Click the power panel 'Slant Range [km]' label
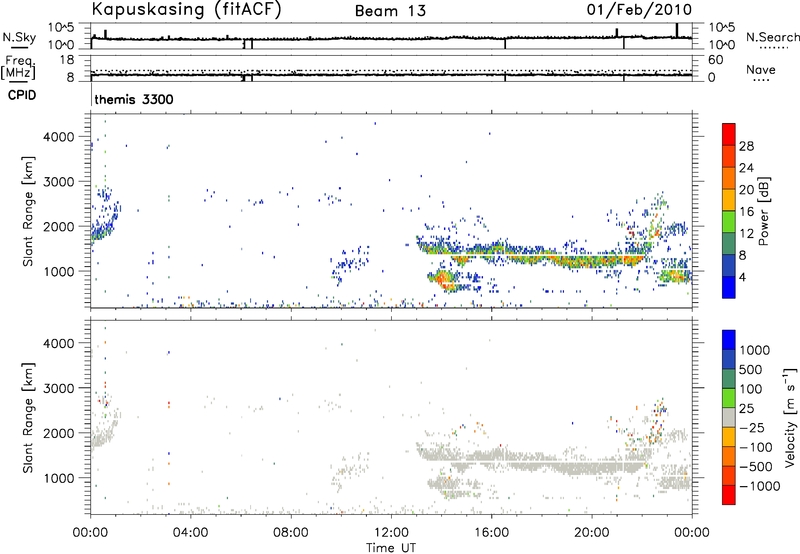The height and width of the screenshot is (554, 800). pos(28,211)
